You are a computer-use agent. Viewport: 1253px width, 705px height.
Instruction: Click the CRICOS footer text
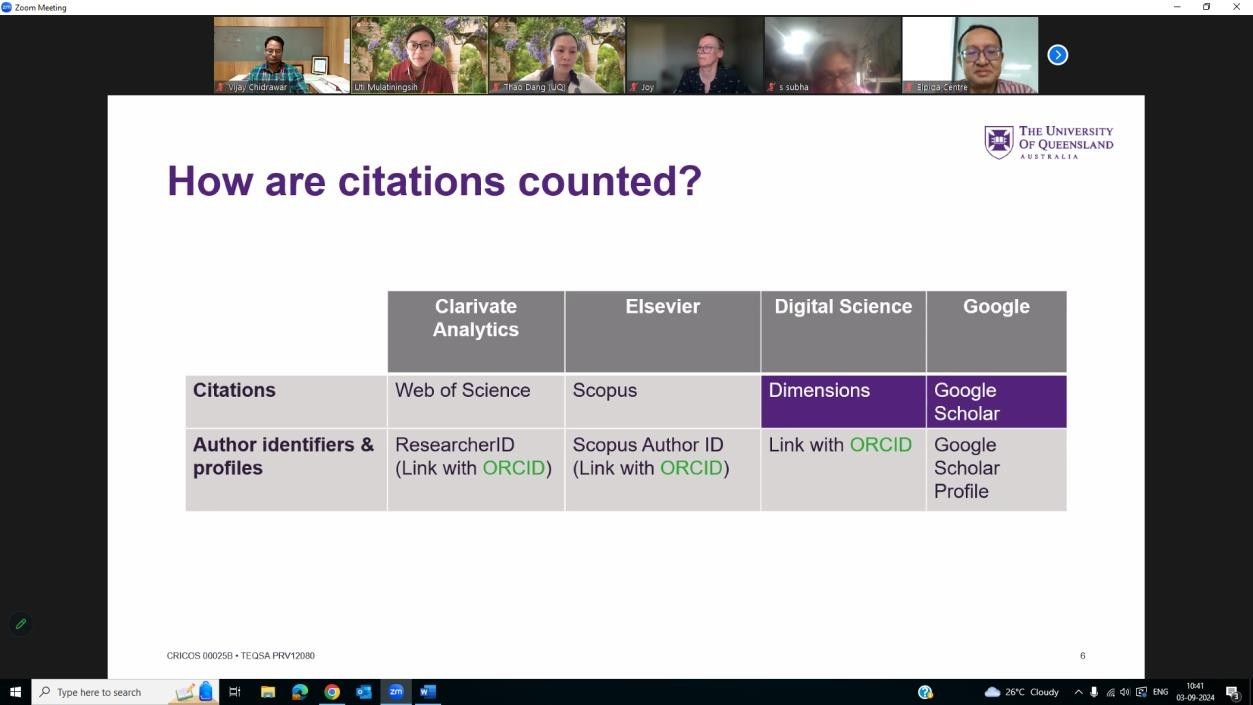(x=241, y=656)
